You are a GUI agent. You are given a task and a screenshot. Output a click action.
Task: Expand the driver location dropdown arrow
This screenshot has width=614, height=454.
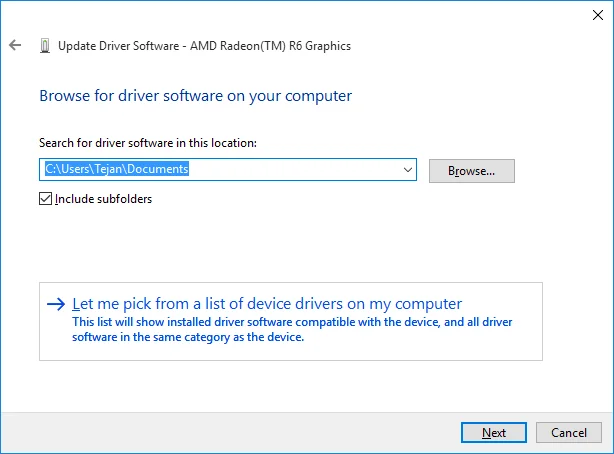[x=408, y=170]
